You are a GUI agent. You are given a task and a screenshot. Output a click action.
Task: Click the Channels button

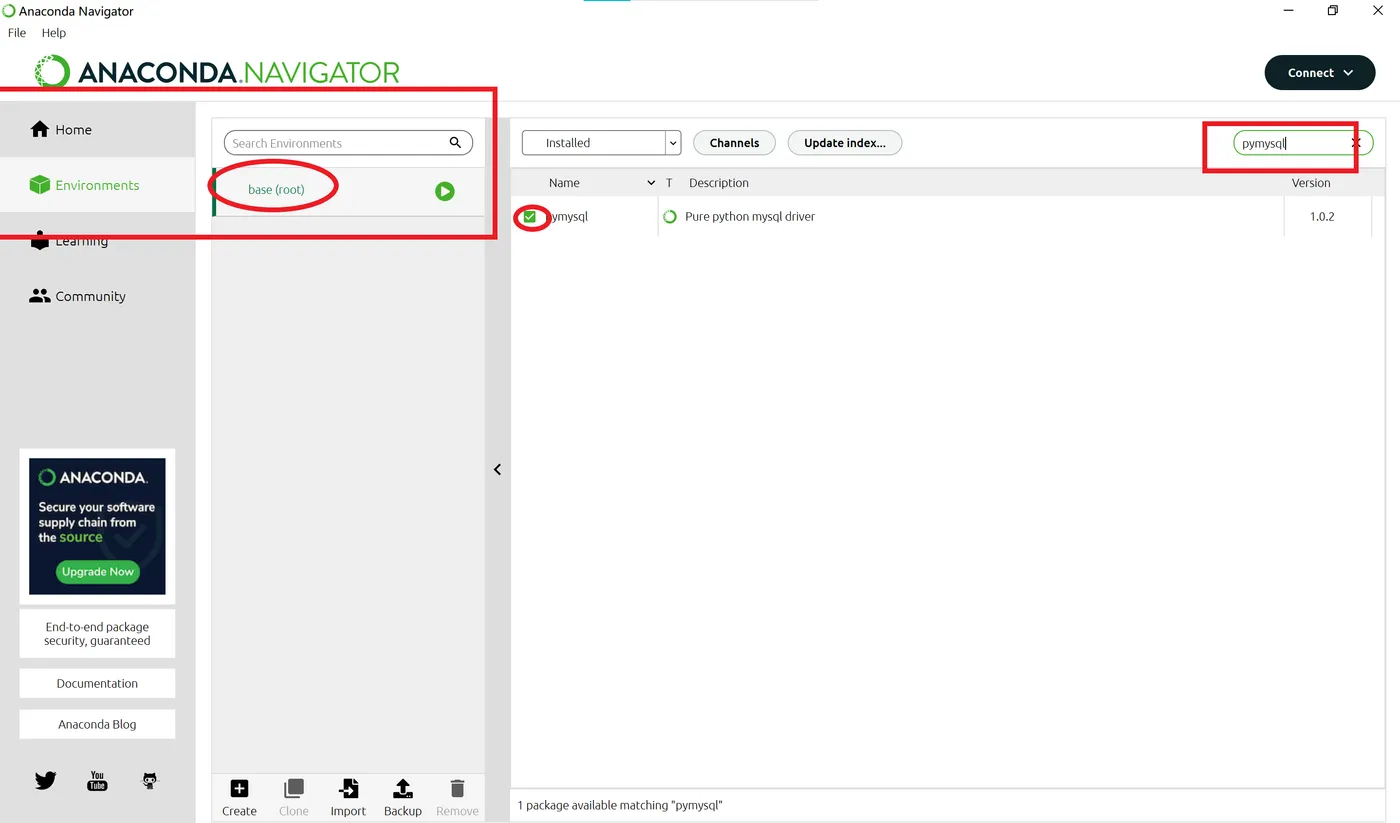pos(735,143)
